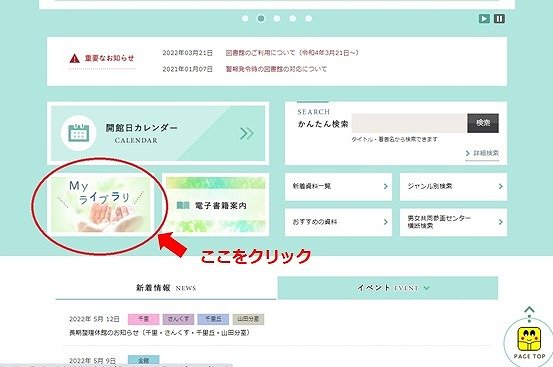Open 男女共同参画センター 横断検索 button

[453, 222]
